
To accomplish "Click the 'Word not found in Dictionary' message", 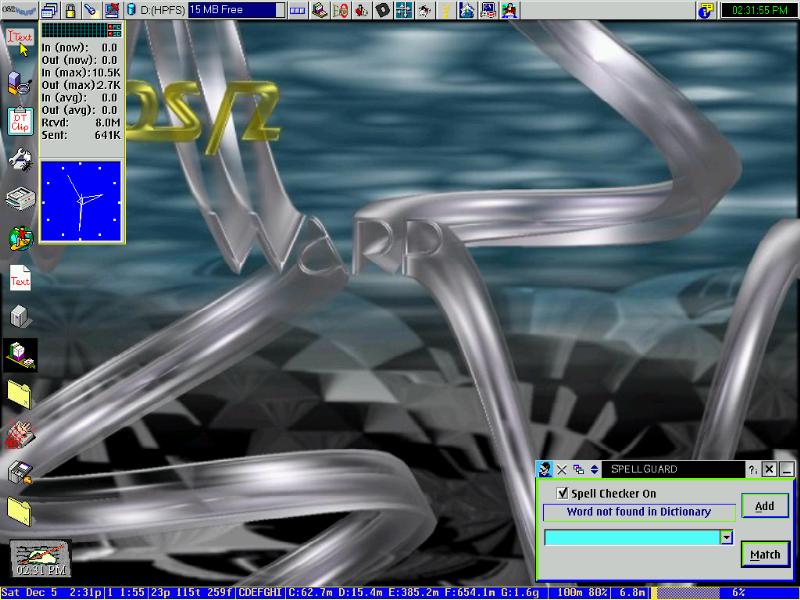I will [639, 512].
